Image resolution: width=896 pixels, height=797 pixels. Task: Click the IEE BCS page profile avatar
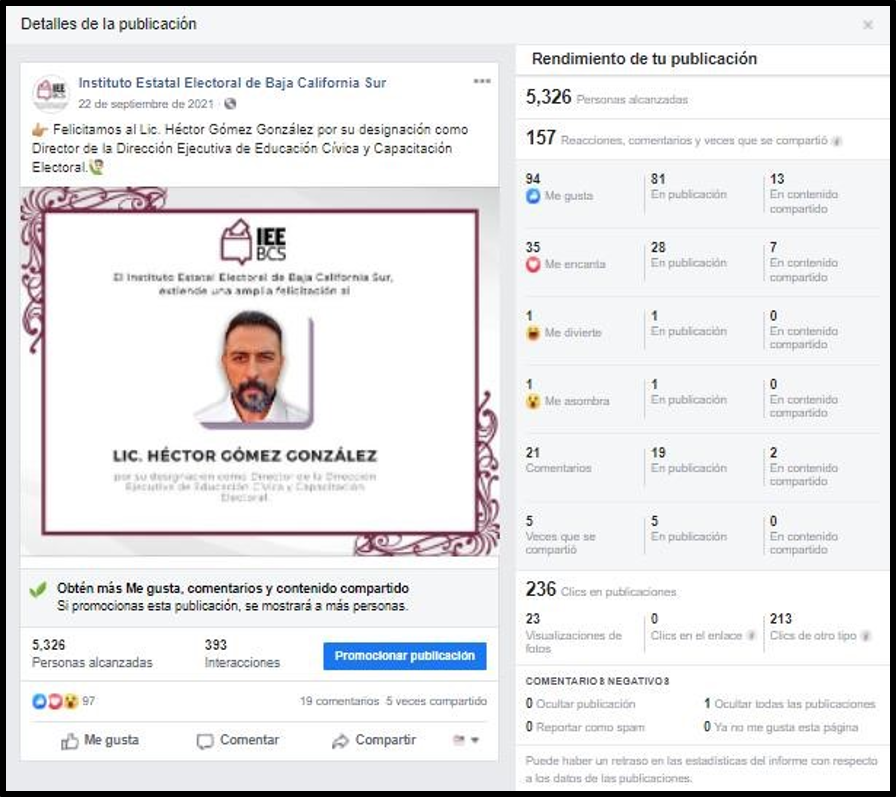(x=50, y=93)
